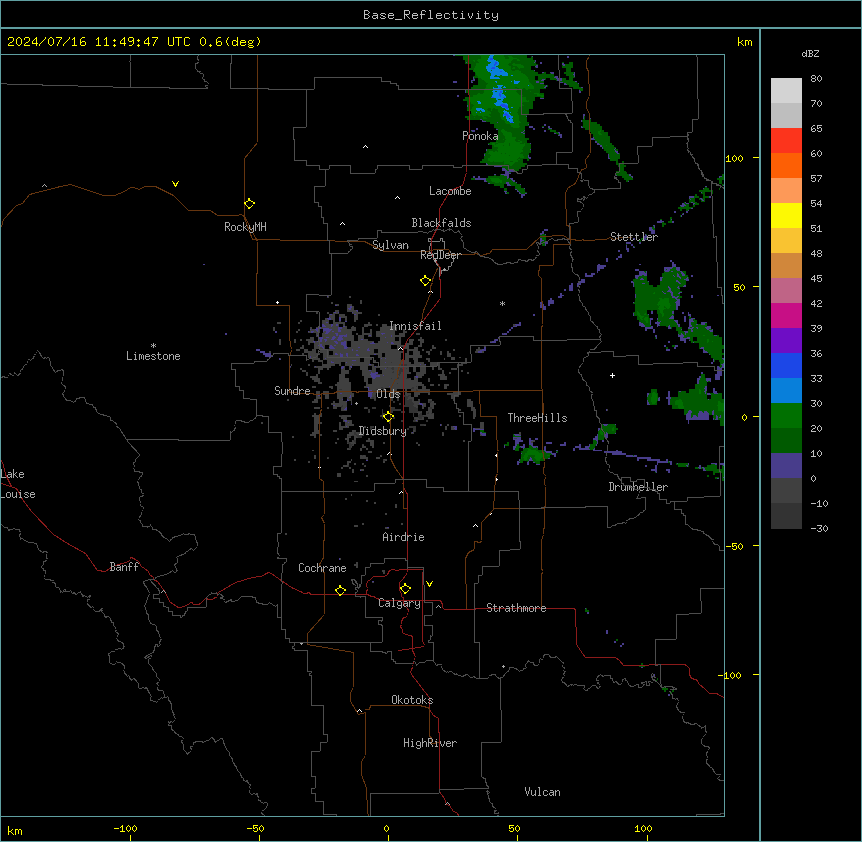The height and width of the screenshot is (842, 862).
Task: Click the Stettler city label
Action: click(x=633, y=237)
